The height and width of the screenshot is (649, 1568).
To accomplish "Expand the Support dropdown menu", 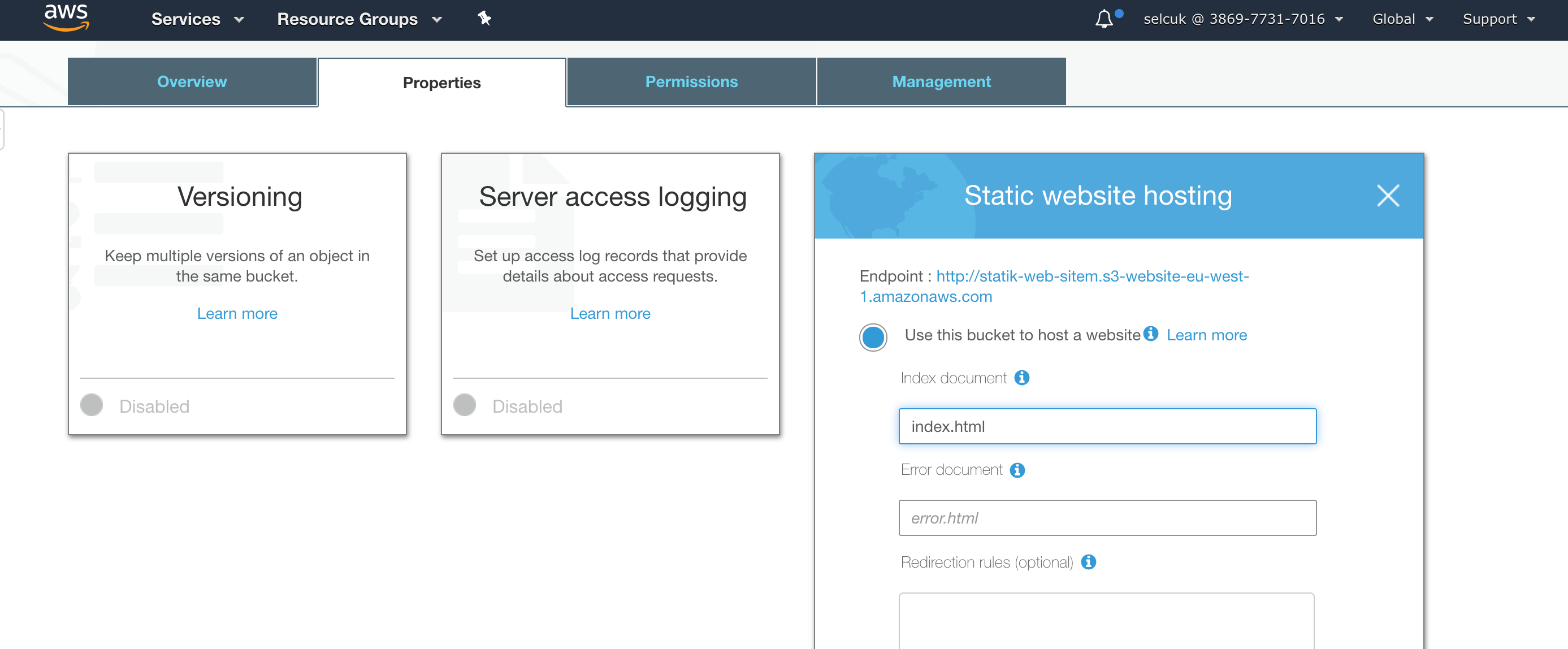I will (1498, 19).
